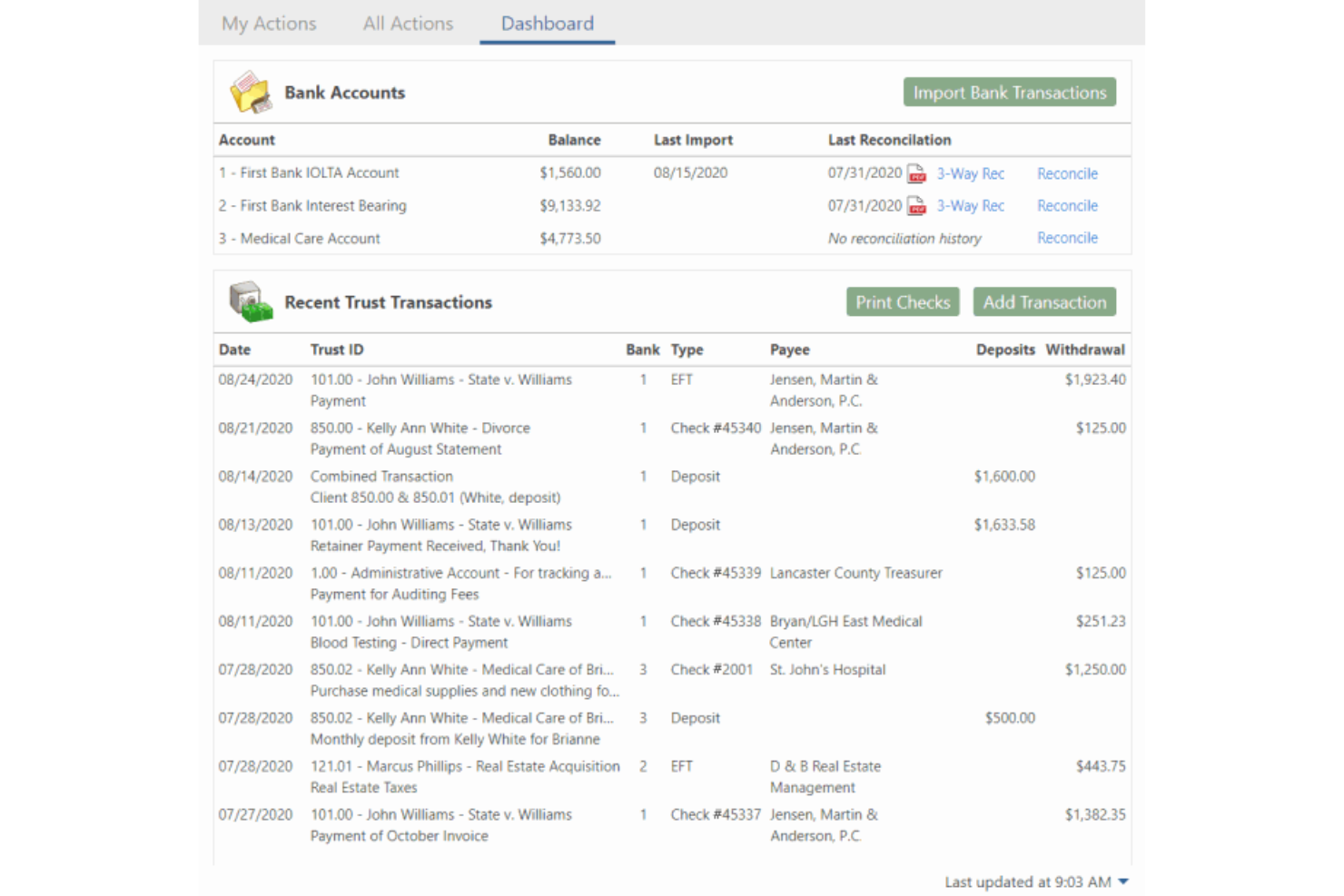Open 3-Way Rec for First Bank Interest Bearing
Viewport: 1344px width, 896px height.
click(970, 205)
